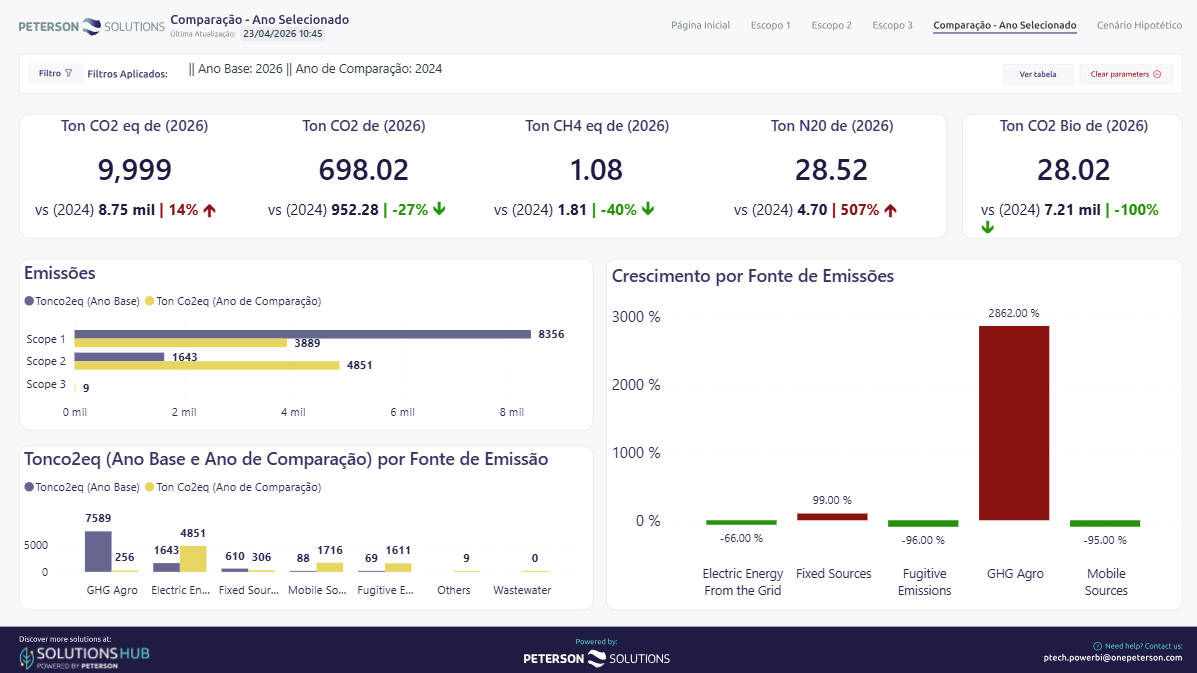
Task: Select Scope 1 comparison bar 3889
Action: [181, 343]
